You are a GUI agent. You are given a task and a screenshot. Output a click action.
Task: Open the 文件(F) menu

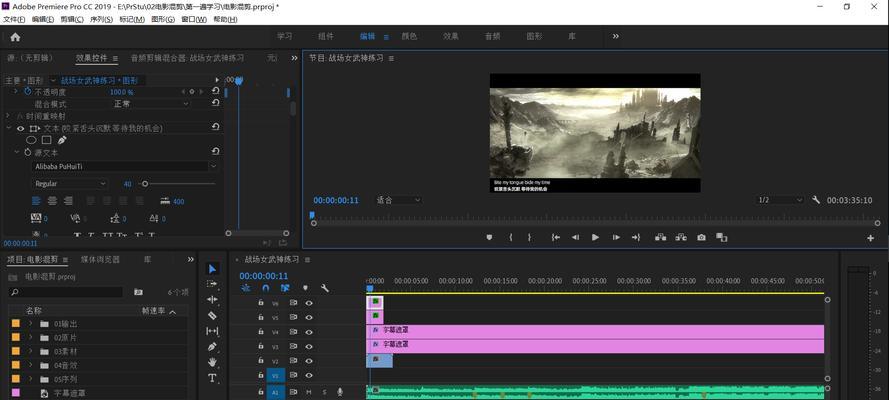pos(14,19)
